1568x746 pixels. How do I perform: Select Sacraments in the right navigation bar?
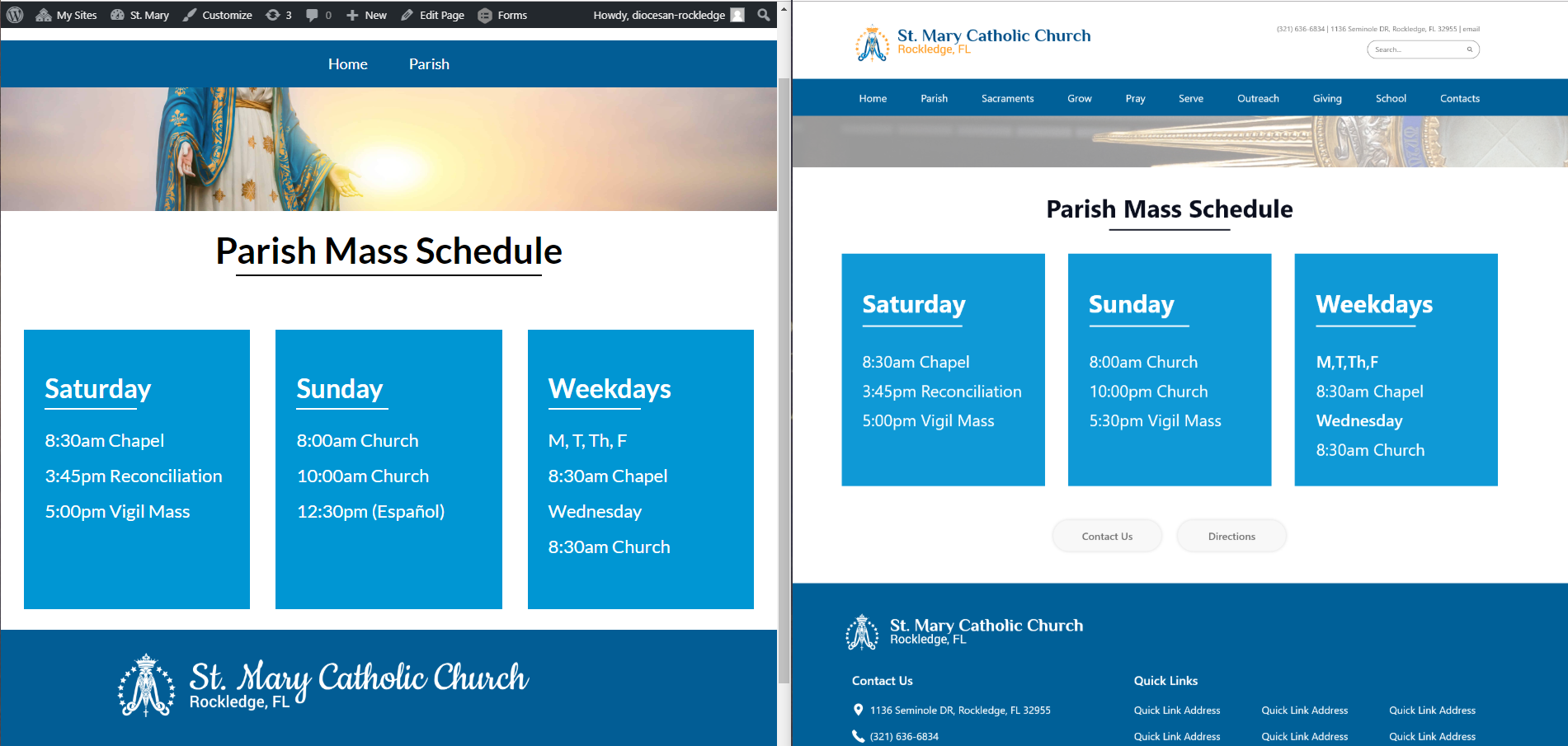pos(1007,98)
